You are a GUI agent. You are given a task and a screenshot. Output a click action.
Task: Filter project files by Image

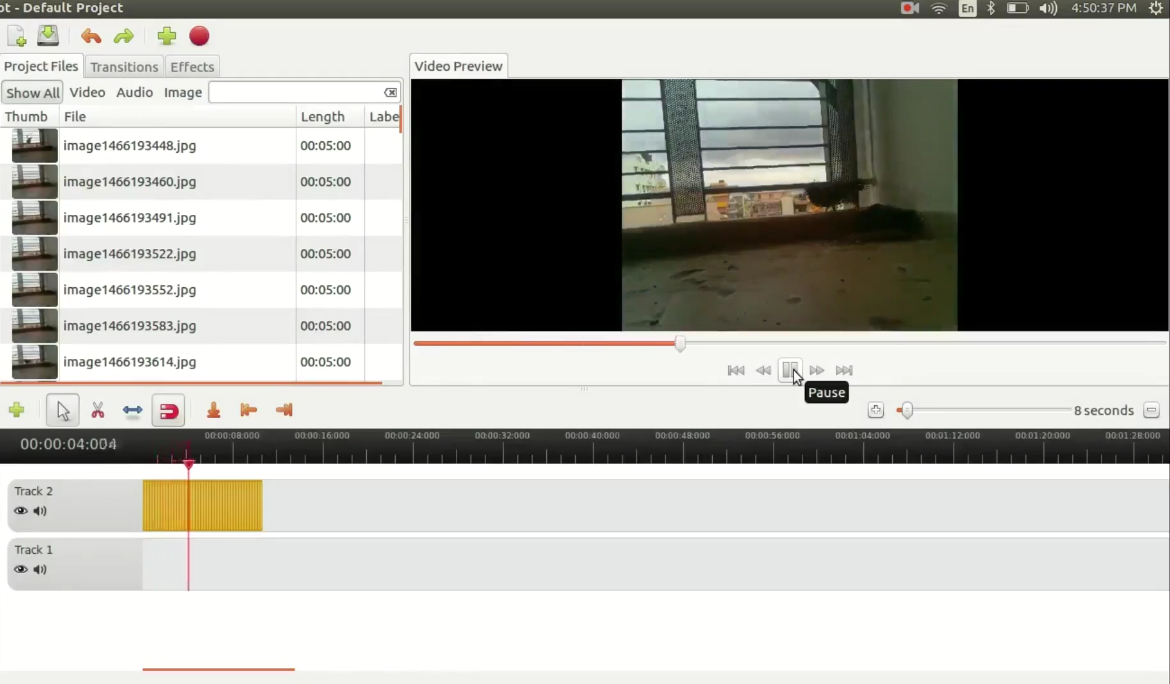point(183,92)
